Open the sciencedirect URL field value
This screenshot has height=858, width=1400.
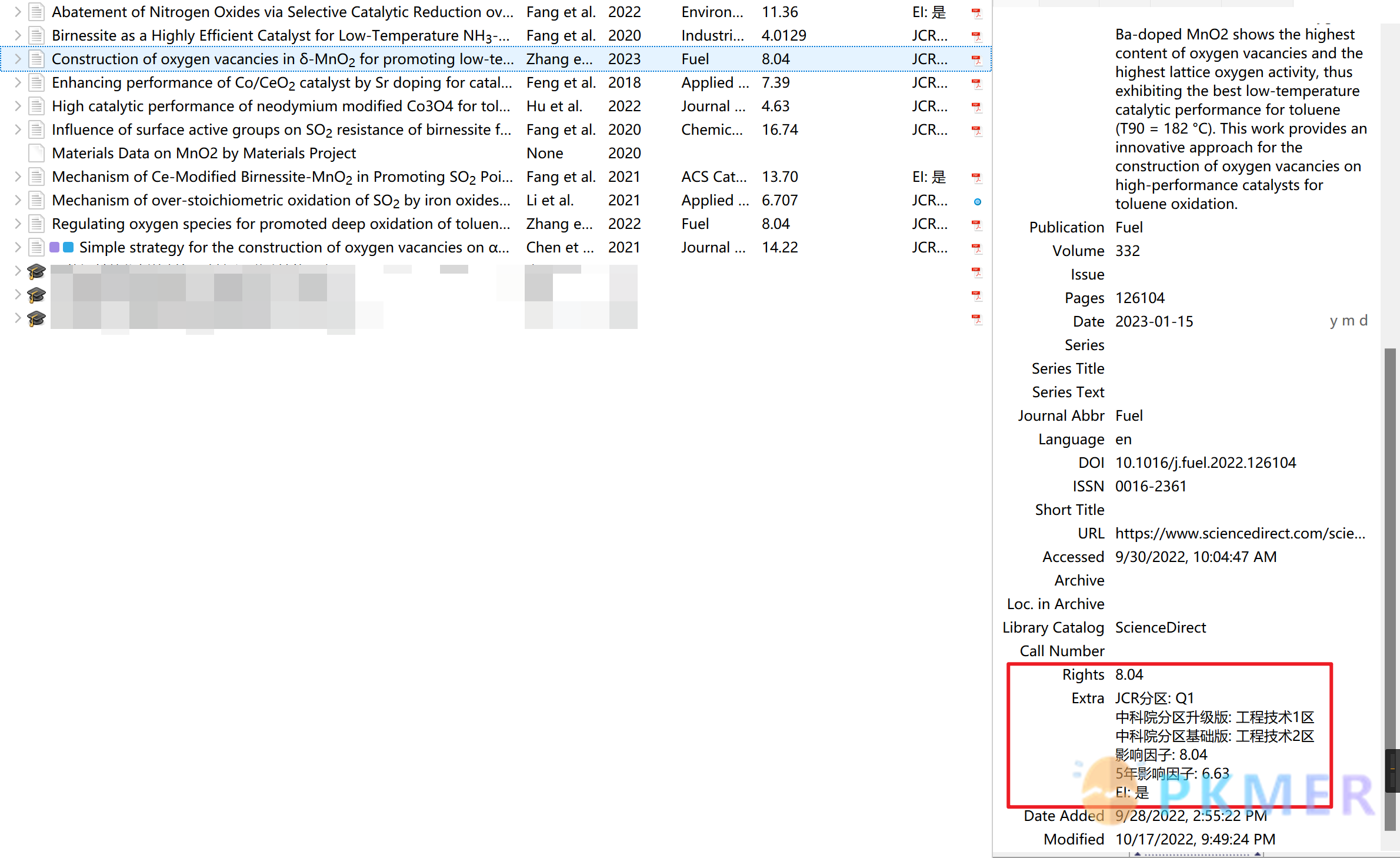coord(1239,533)
